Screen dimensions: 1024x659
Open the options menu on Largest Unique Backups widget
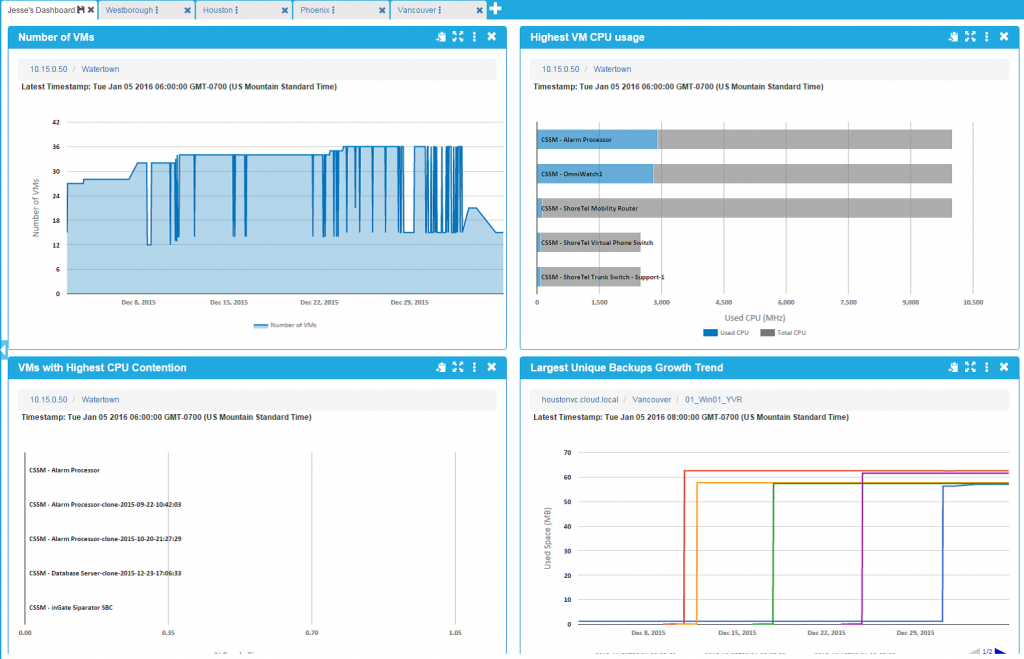tap(986, 367)
